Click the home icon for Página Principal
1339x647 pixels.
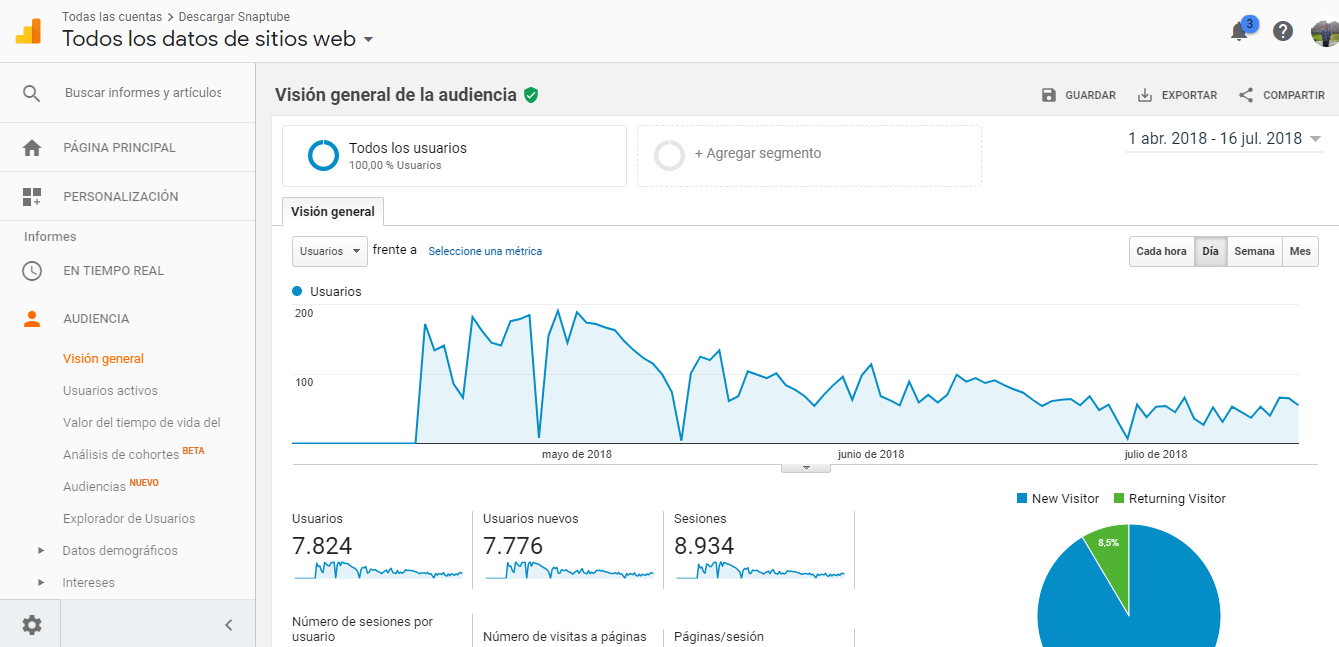click(32, 148)
